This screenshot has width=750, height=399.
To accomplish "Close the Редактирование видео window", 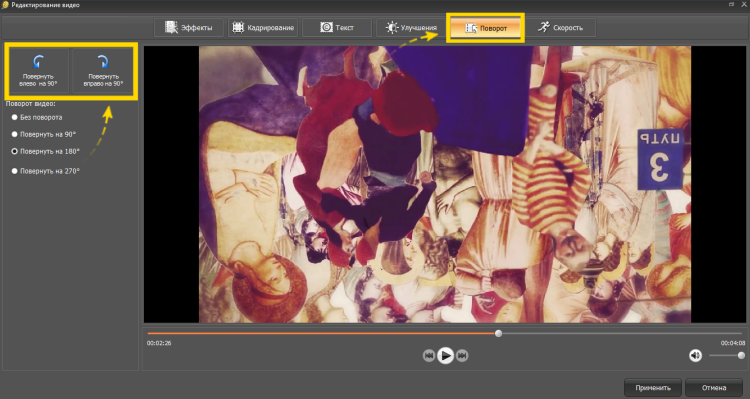I will click(744, 4).
